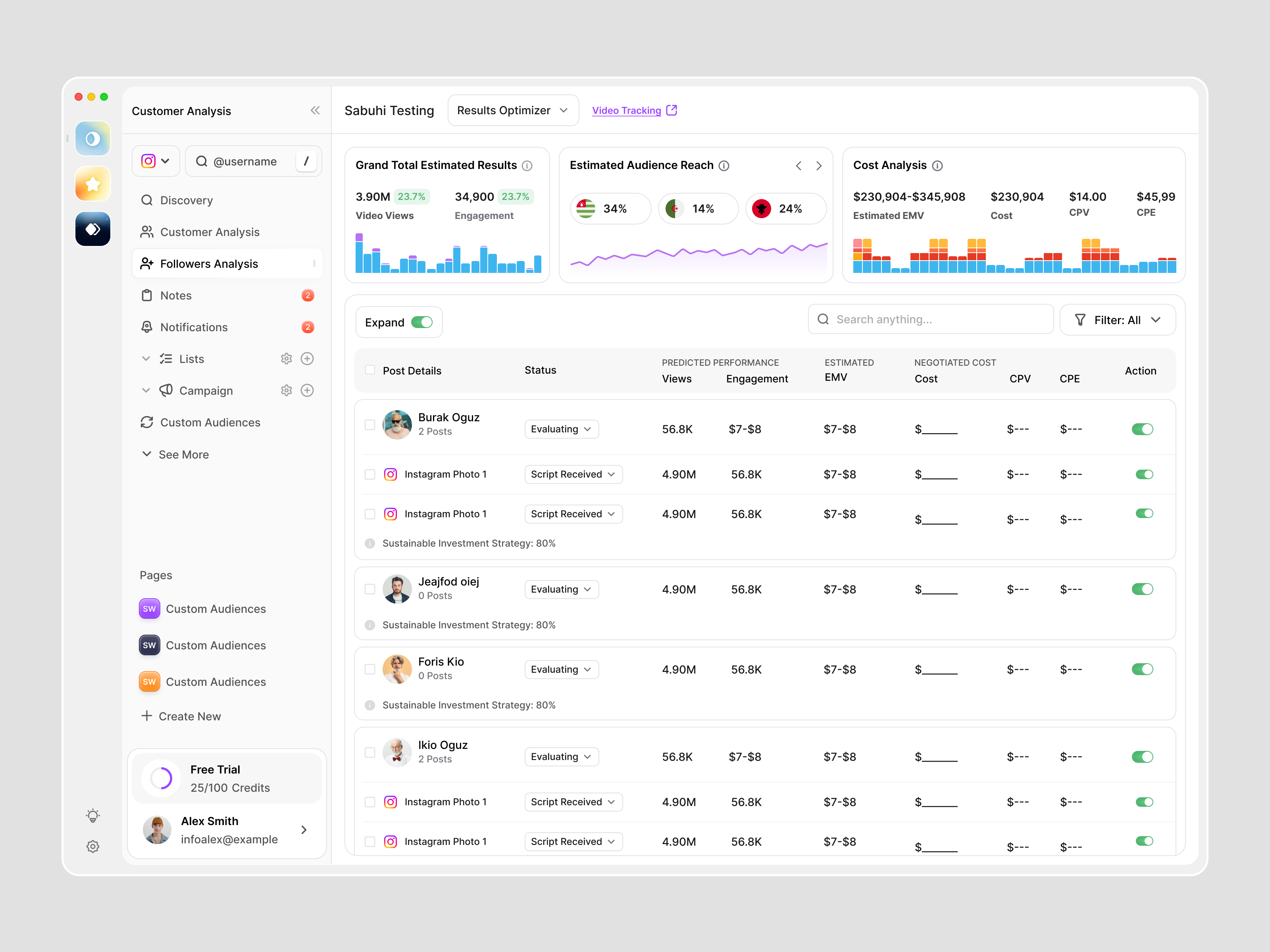This screenshot has width=1270, height=952.
Task: Click the Grand Total Estimated Results info icon
Action: click(527, 165)
